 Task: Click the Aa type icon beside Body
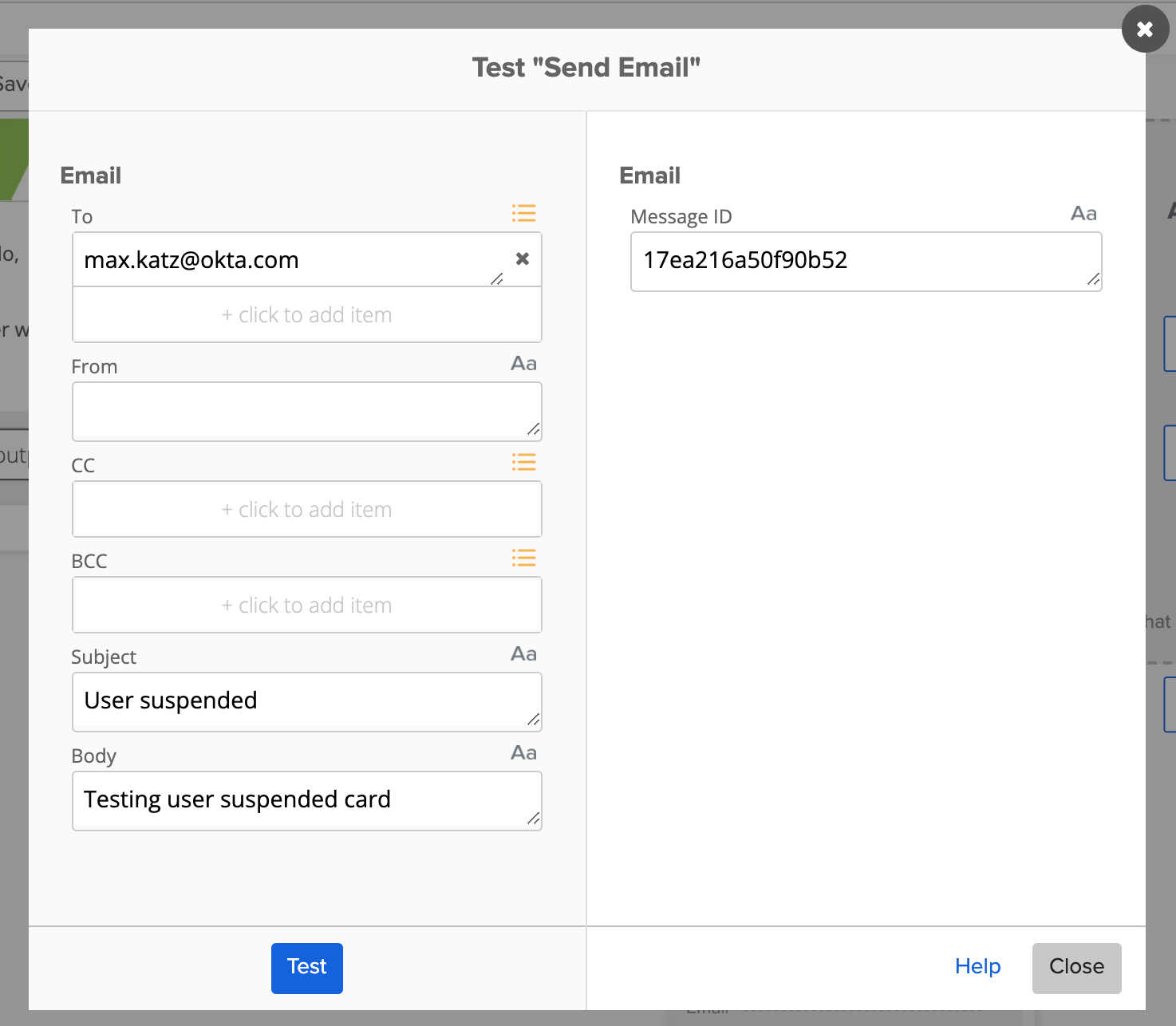523,753
